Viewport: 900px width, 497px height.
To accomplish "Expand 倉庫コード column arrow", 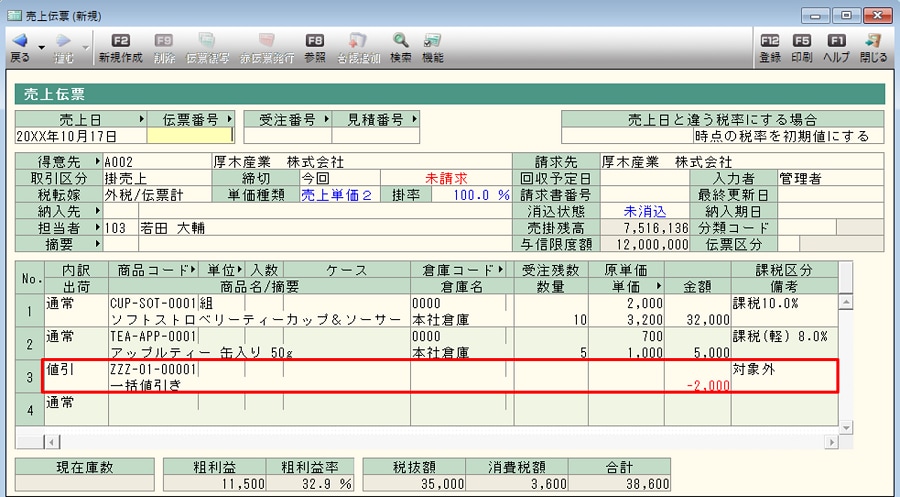I will coord(501,270).
